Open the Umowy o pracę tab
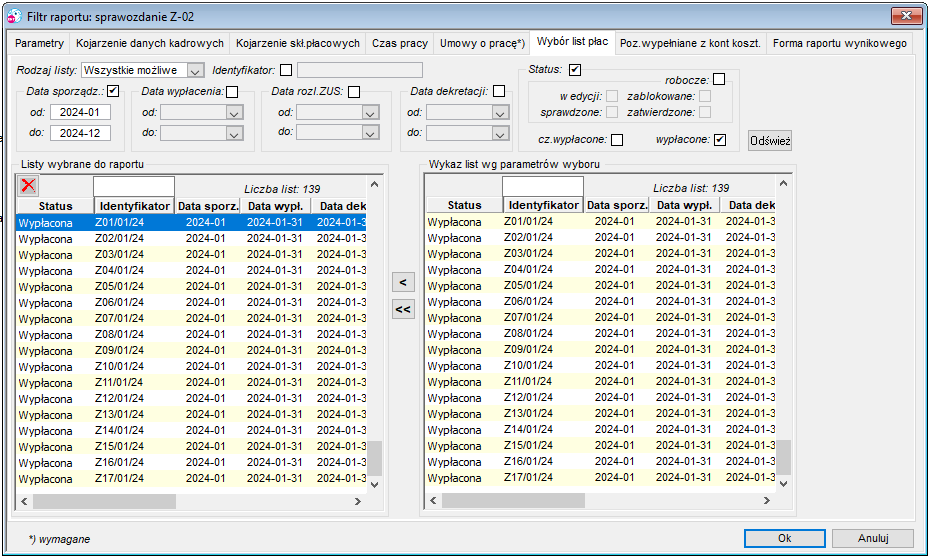 pyautogui.click(x=482, y=43)
